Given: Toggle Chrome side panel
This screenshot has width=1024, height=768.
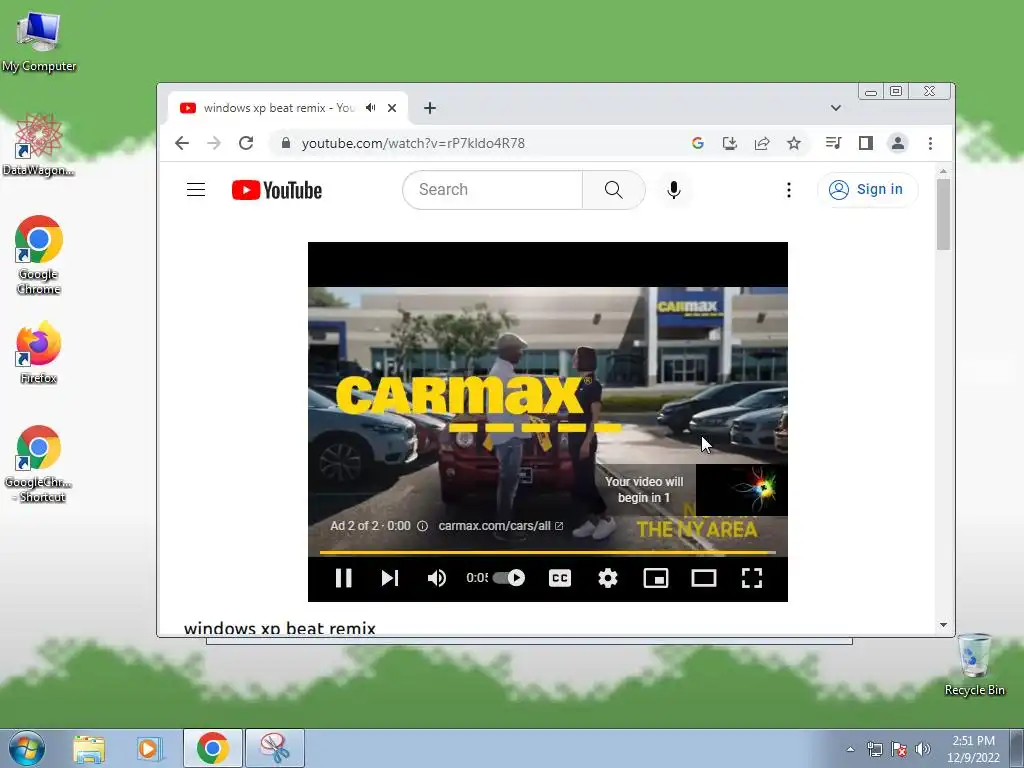Looking at the screenshot, I should [x=866, y=143].
